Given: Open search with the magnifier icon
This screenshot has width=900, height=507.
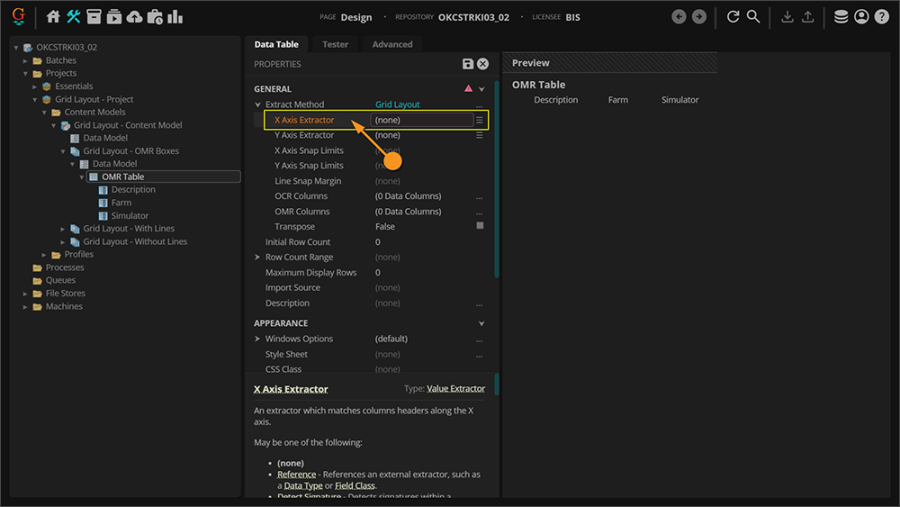Looking at the screenshot, I should [754, 17].
